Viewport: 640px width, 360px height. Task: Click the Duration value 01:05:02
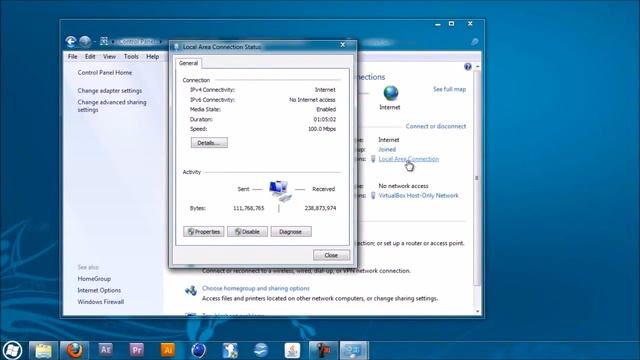(x=324, y=119)
